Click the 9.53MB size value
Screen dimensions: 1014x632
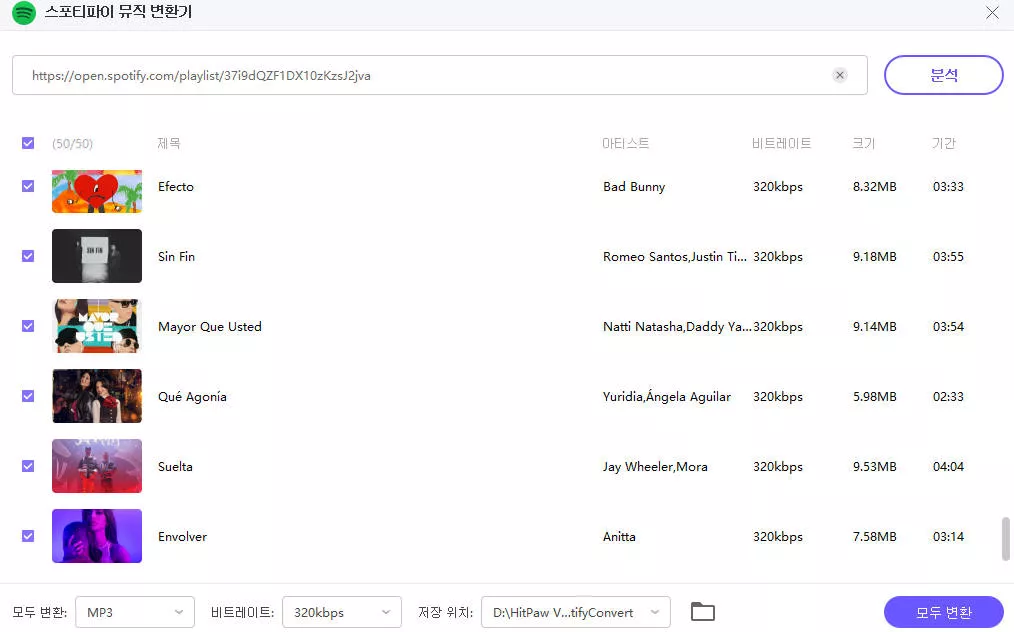(874, 466)
